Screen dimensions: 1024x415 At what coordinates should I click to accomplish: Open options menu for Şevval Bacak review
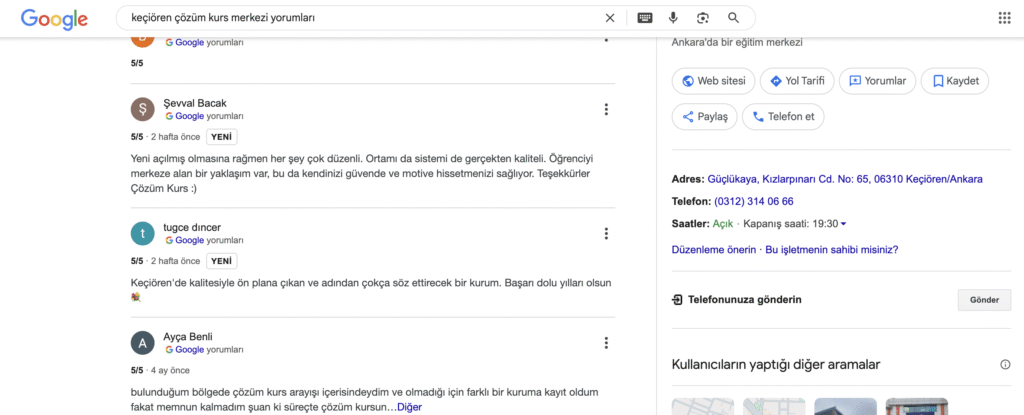606,109
